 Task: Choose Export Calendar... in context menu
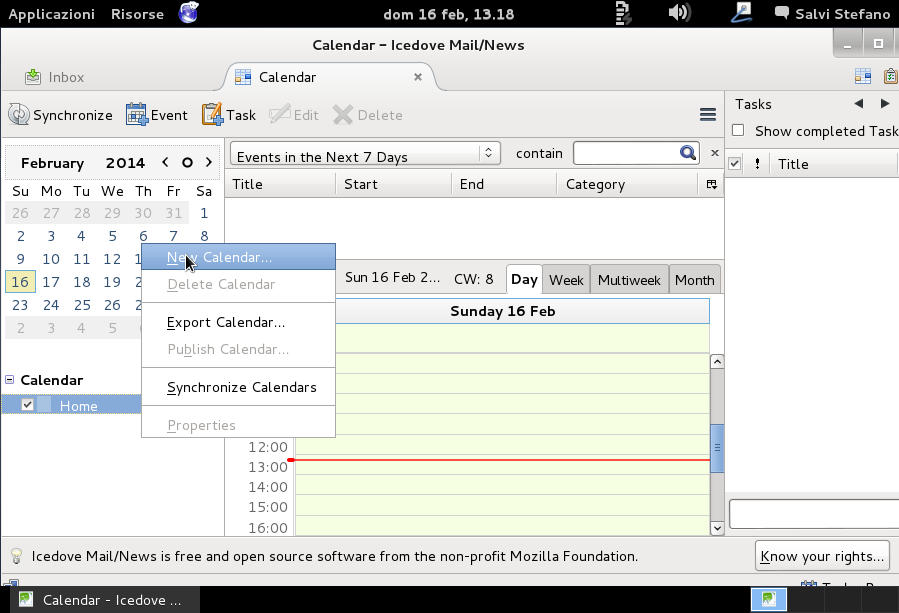(x=226, y=322)
